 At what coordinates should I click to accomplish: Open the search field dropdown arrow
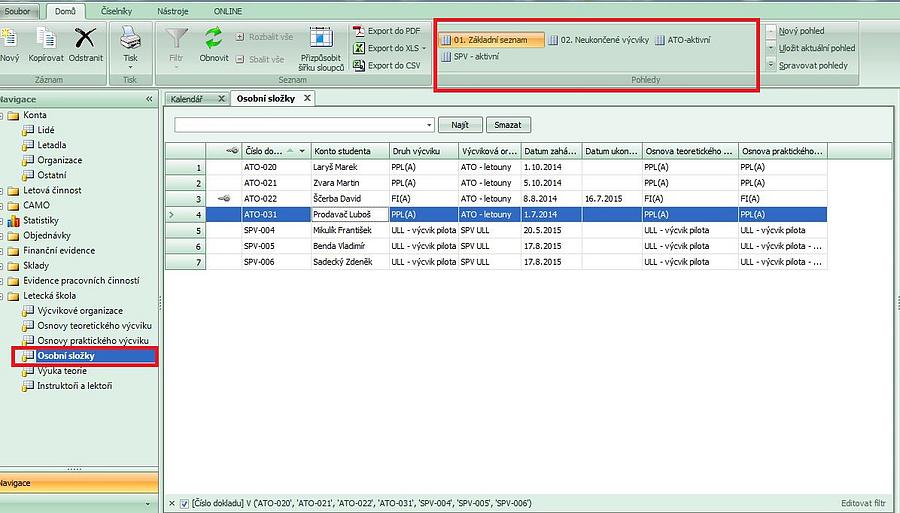pos(429,125)
